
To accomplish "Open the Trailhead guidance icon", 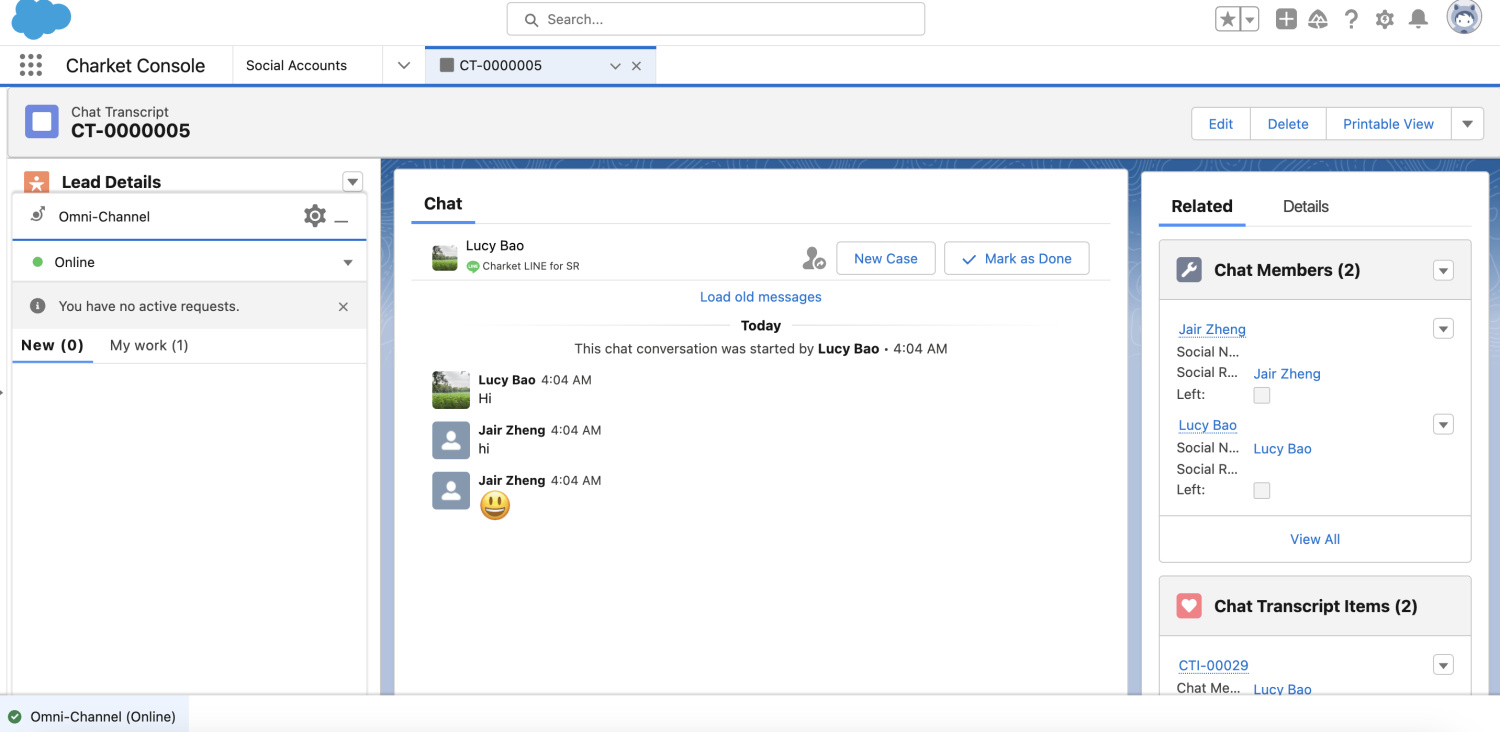I will coord(1318,19).
